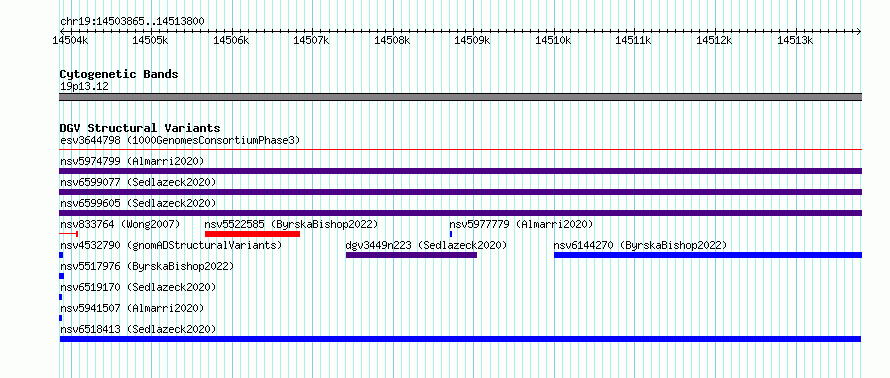Click the 14507k ruler position
Screen dimensions: 890x378
point(312,40)
